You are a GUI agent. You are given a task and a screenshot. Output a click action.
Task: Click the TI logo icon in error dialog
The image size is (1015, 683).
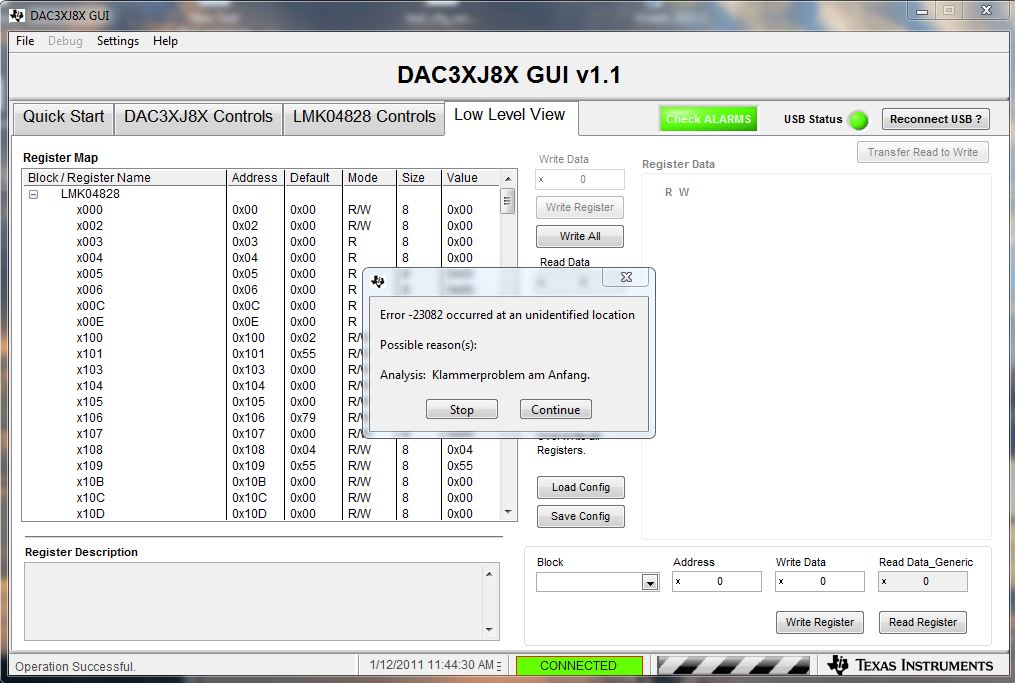point(378,281)
